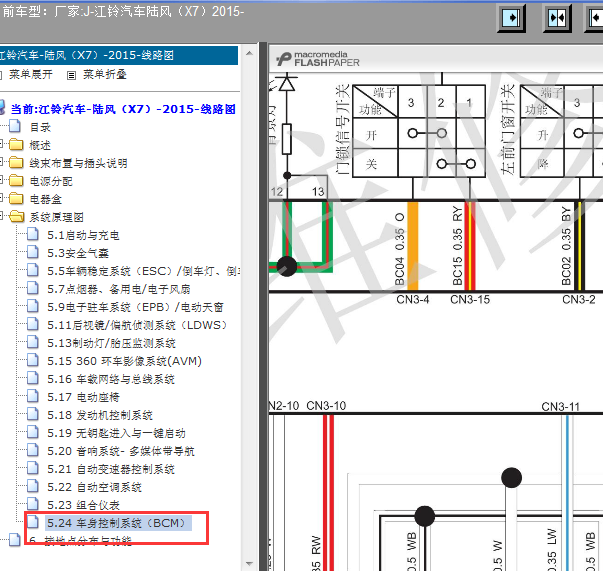This screenshot has height=571, width=603.
Task: Open 5.18 发动机控制系统 diagram
Action: point(100,415)
